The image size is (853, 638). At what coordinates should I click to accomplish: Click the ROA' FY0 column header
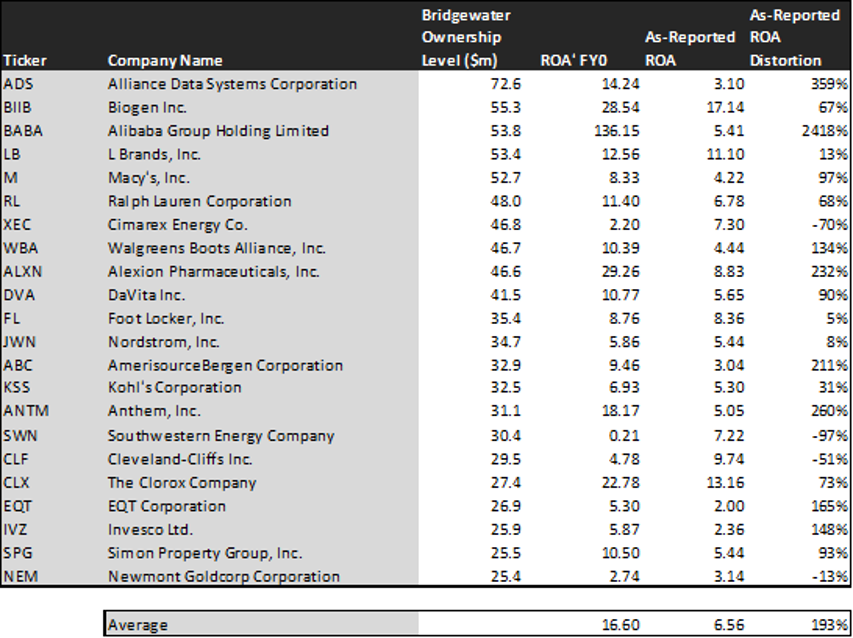point(573,60)
